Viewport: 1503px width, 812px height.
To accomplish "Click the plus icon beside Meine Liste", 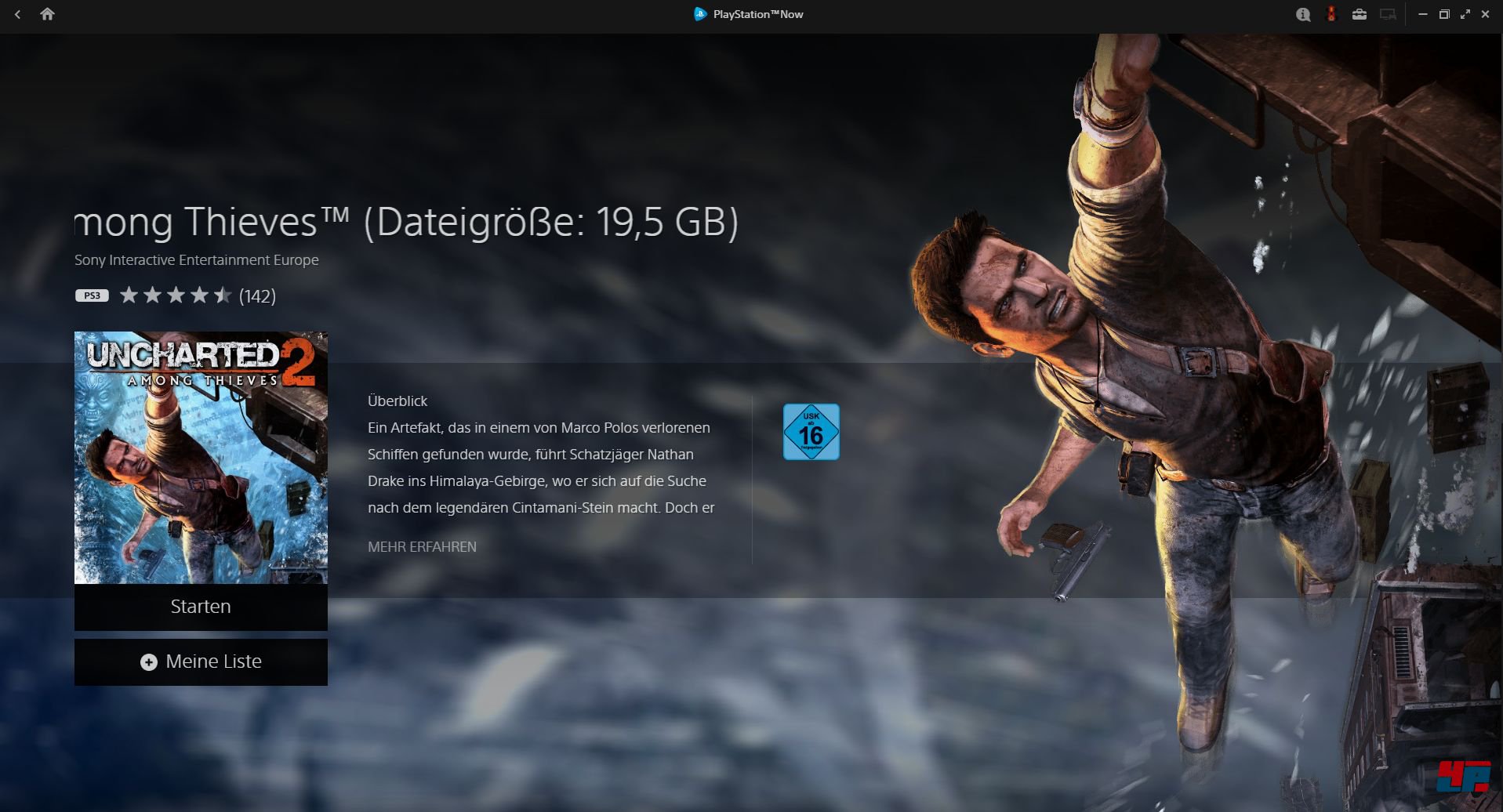I will [x=149, y=662].
